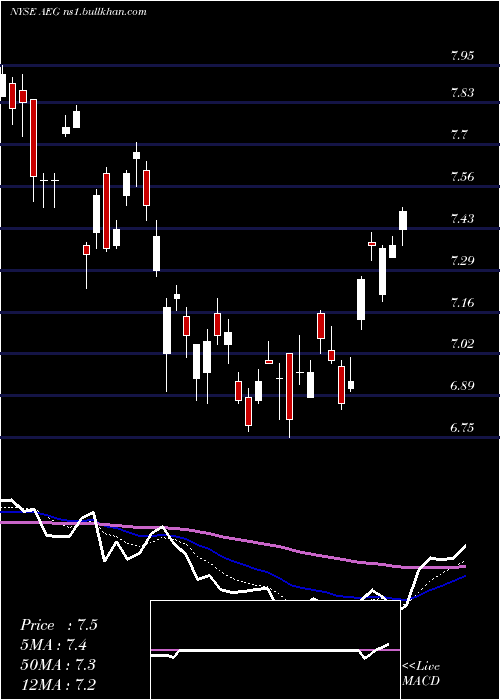Click the 12MA : 7.2 readout
Viewport: 500px width, 700px height.
(58, 684)
